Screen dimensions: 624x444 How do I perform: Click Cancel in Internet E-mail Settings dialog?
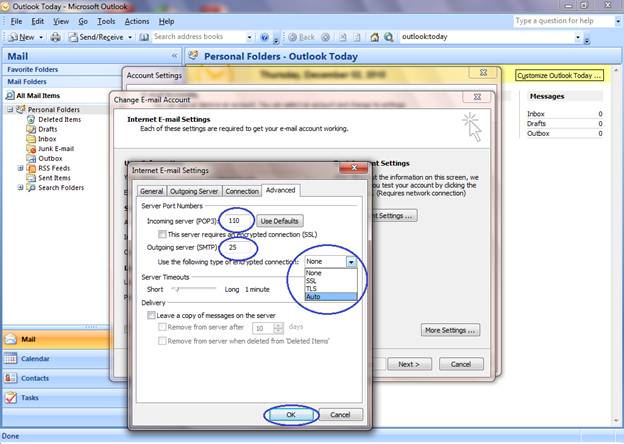(x=340, y=415)
